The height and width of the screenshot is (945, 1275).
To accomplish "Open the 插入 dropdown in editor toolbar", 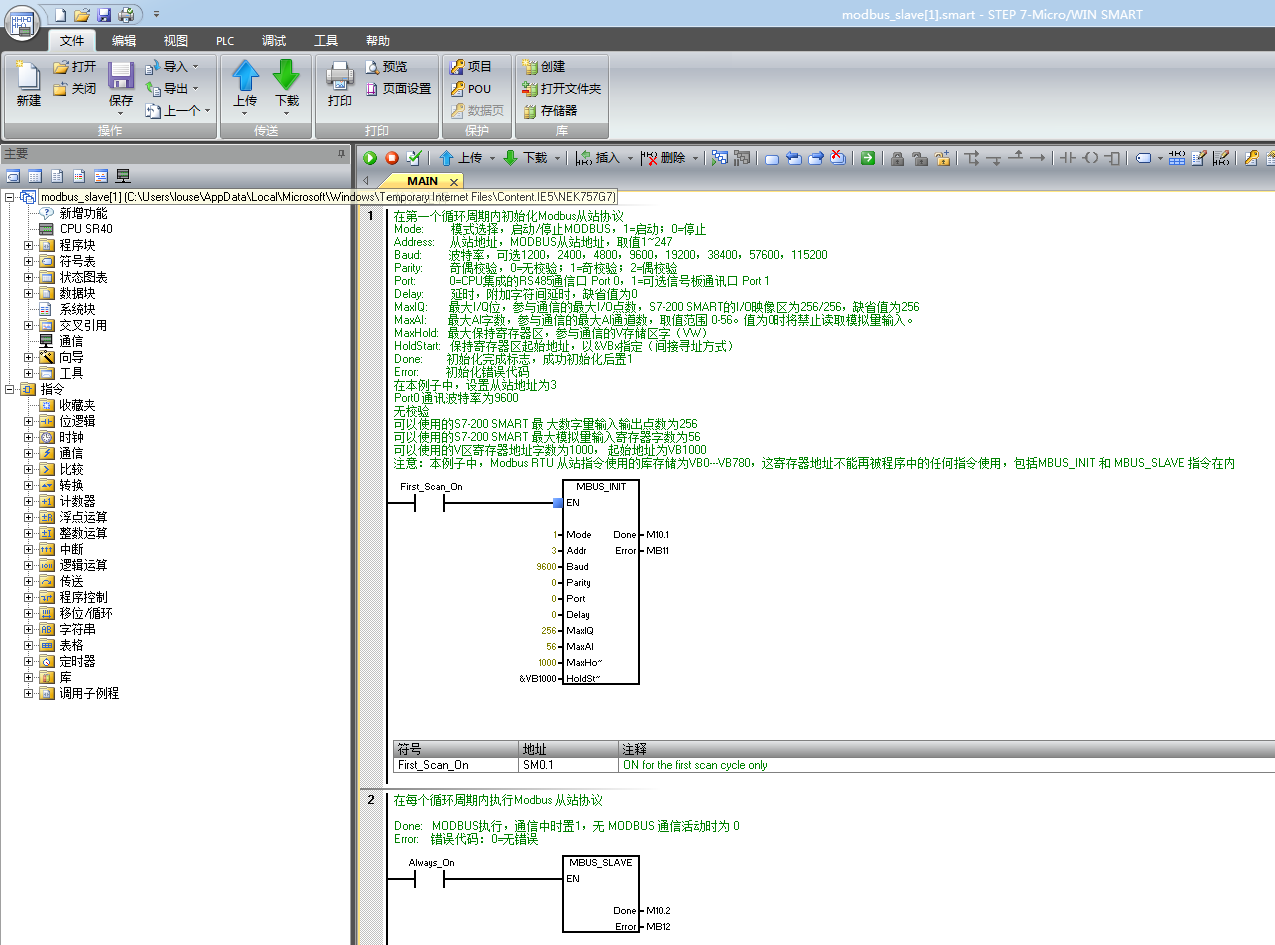I will 629,158.
